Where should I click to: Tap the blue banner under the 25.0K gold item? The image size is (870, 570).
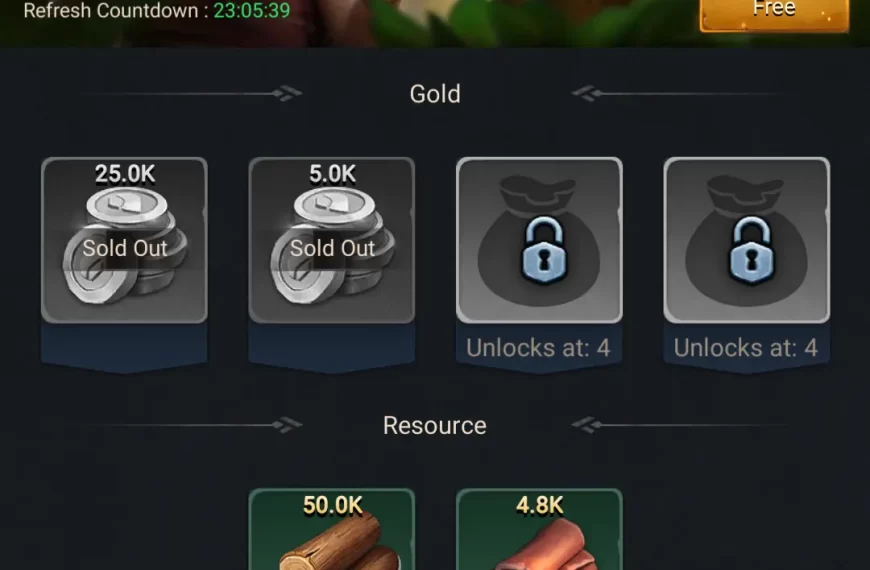(x=124, y=348)
